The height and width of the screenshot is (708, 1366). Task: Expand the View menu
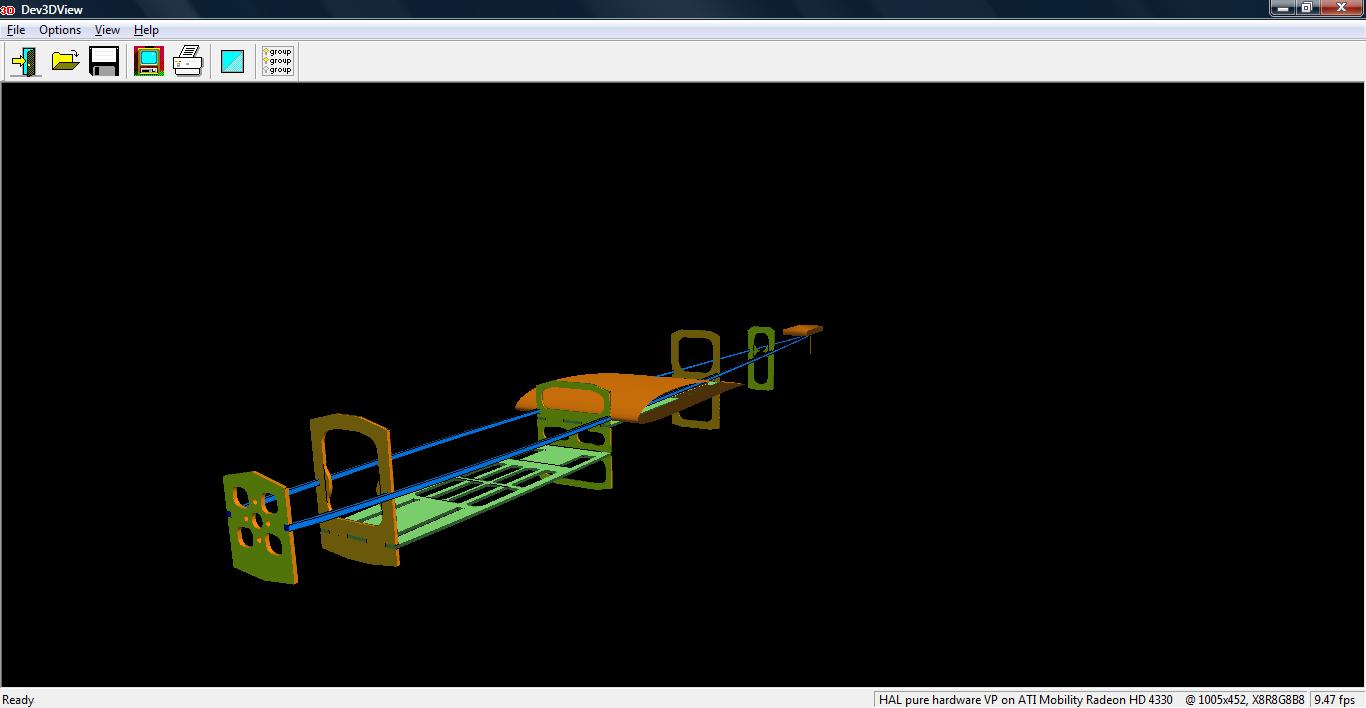click(107, 30)
